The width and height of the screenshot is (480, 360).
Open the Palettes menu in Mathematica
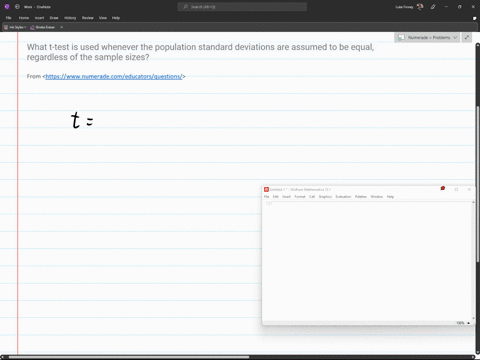[361, 197]
